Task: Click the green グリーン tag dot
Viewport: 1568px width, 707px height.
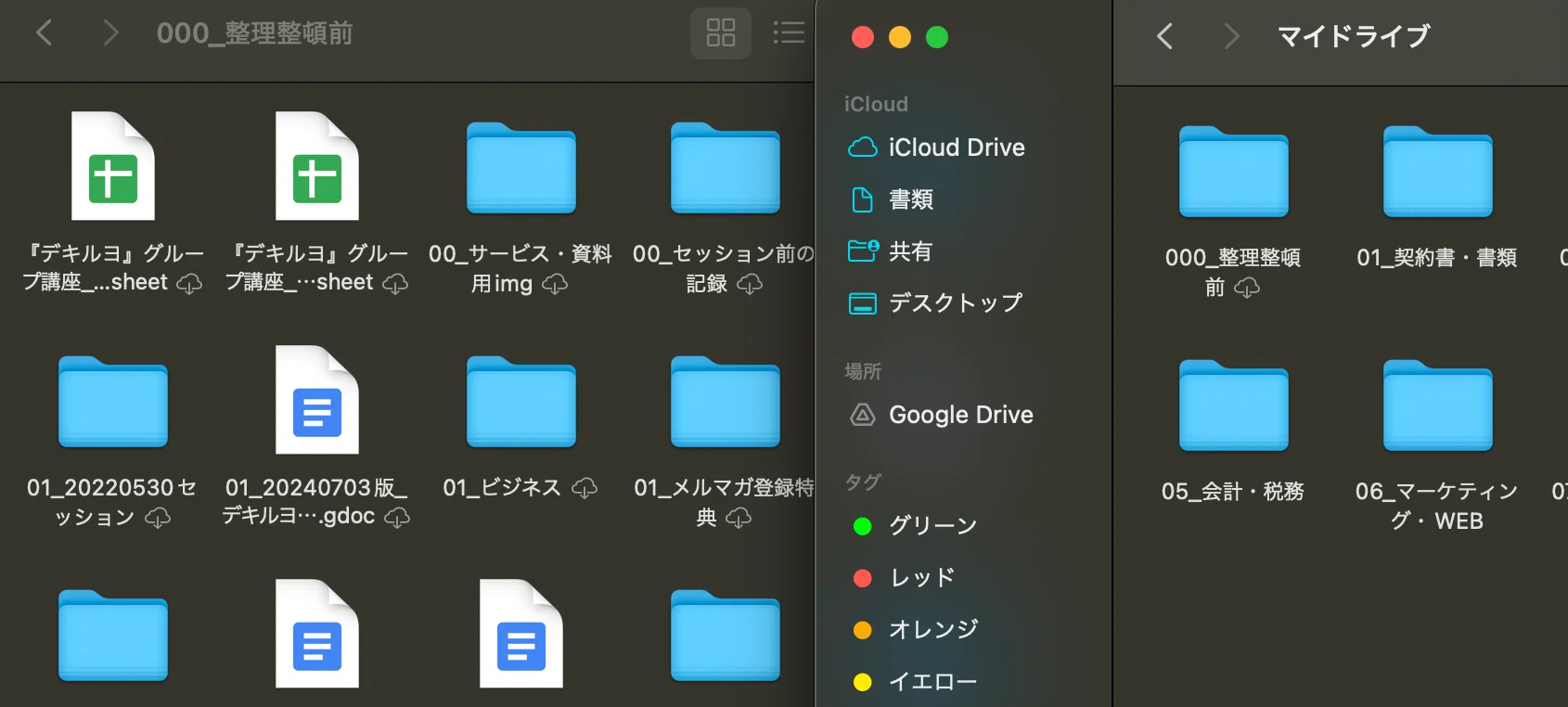Action: pyautogui.click(x=862, y=526)
